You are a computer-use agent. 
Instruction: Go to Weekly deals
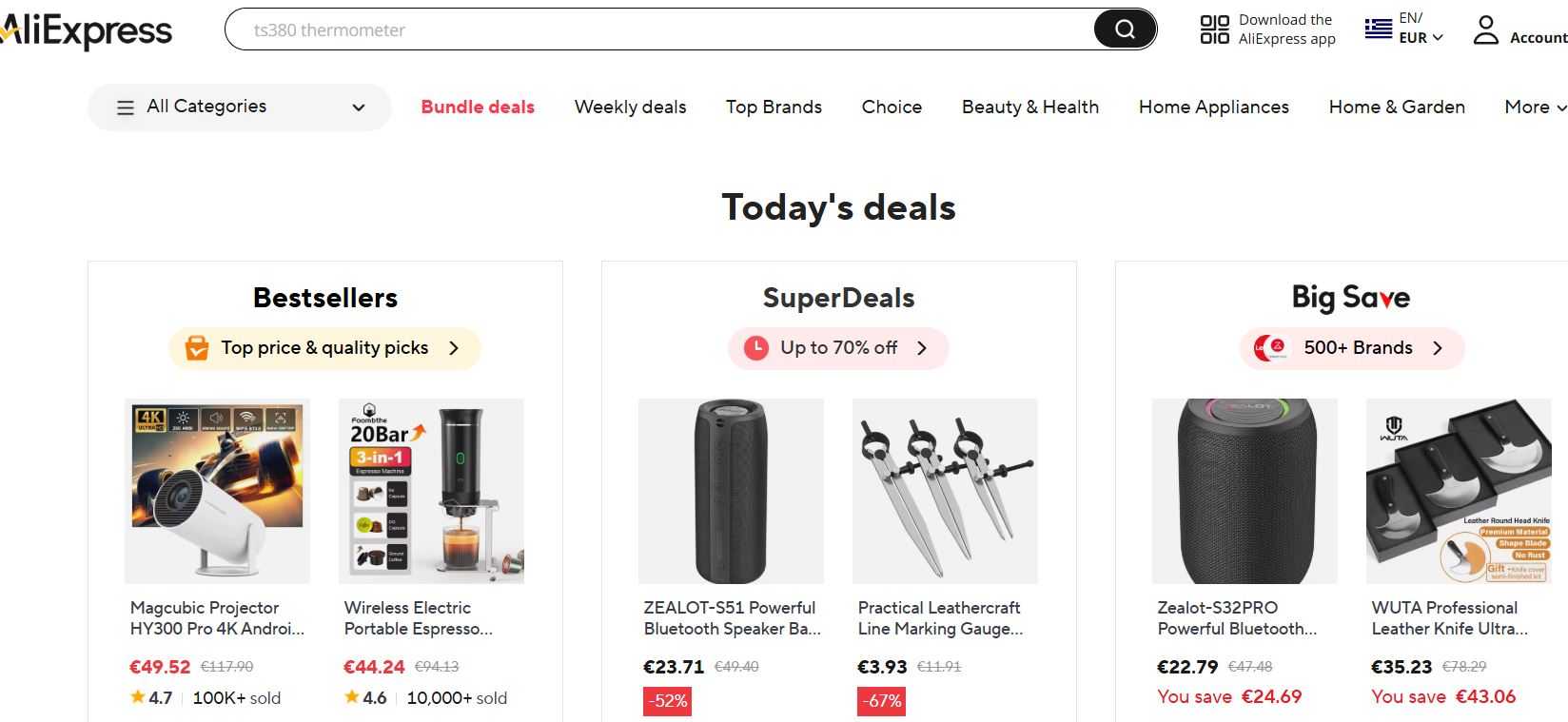click(630, 107)
